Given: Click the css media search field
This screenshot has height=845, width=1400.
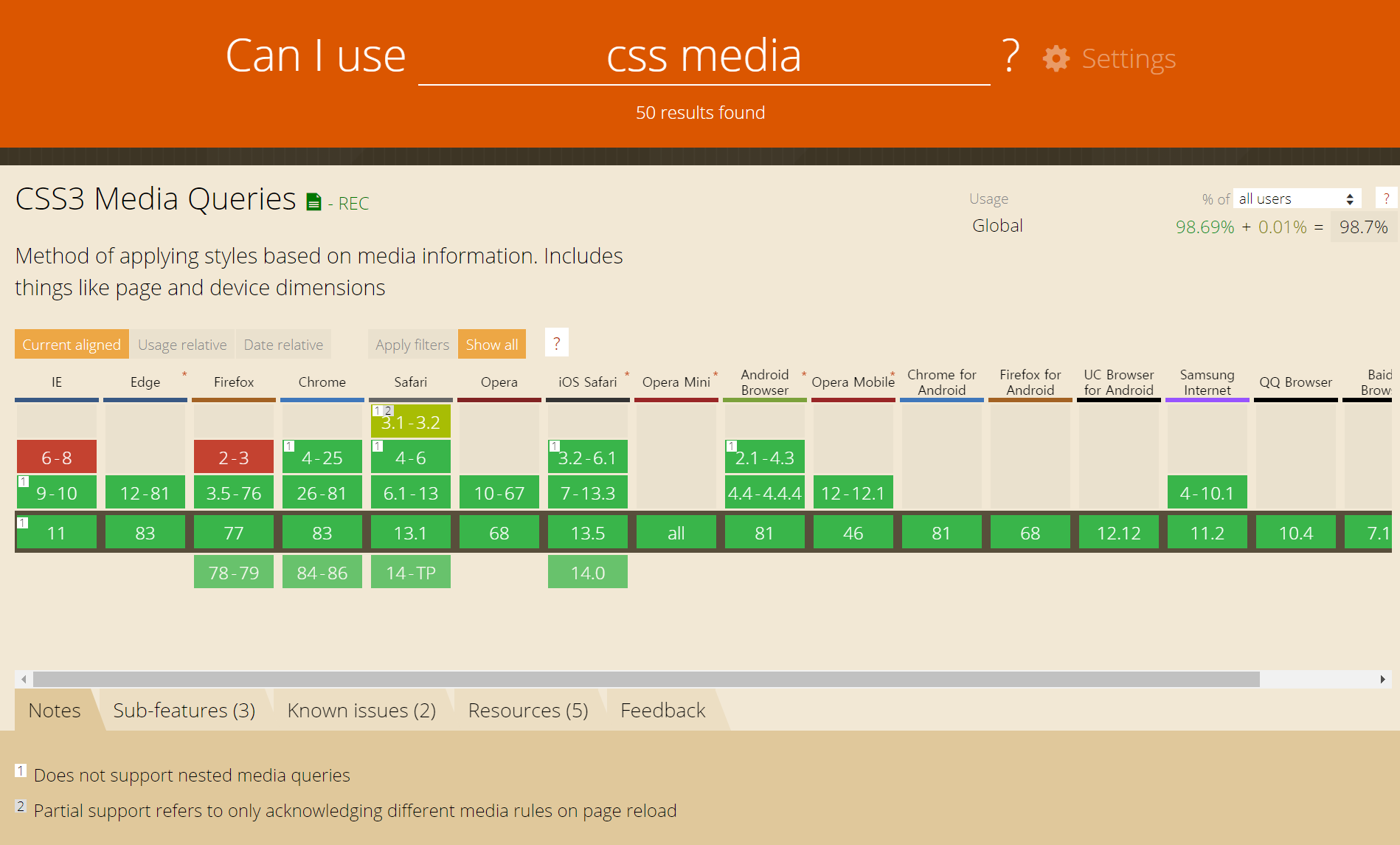Looking at the screenshot, I should 704,57.
